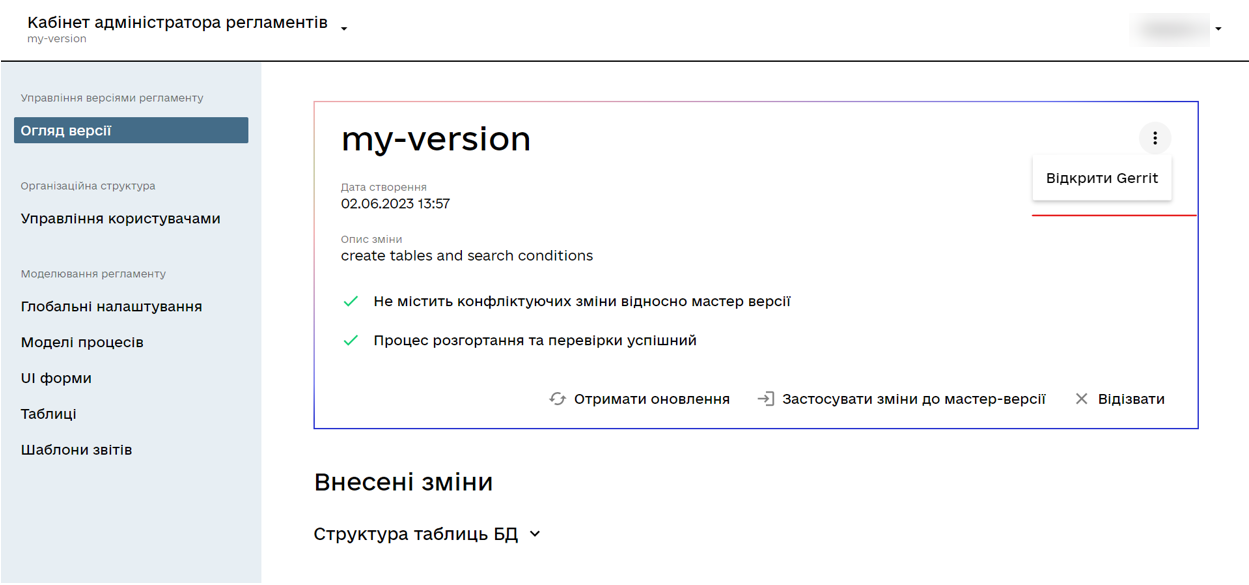Open 'Шаблони звітів' sidebar item
The height and width of the screenshot is (585, 1249).
(x=77, y=450)
